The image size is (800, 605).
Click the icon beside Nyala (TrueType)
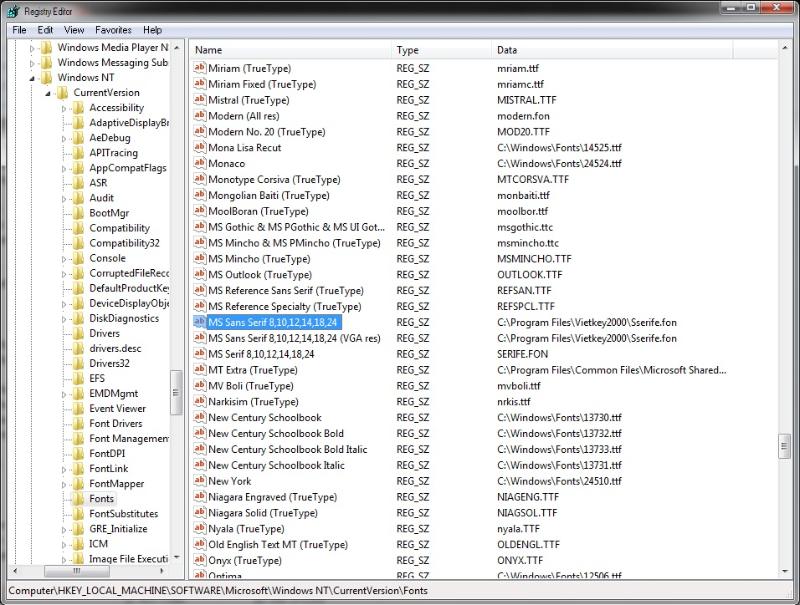[x=199, y=529]
